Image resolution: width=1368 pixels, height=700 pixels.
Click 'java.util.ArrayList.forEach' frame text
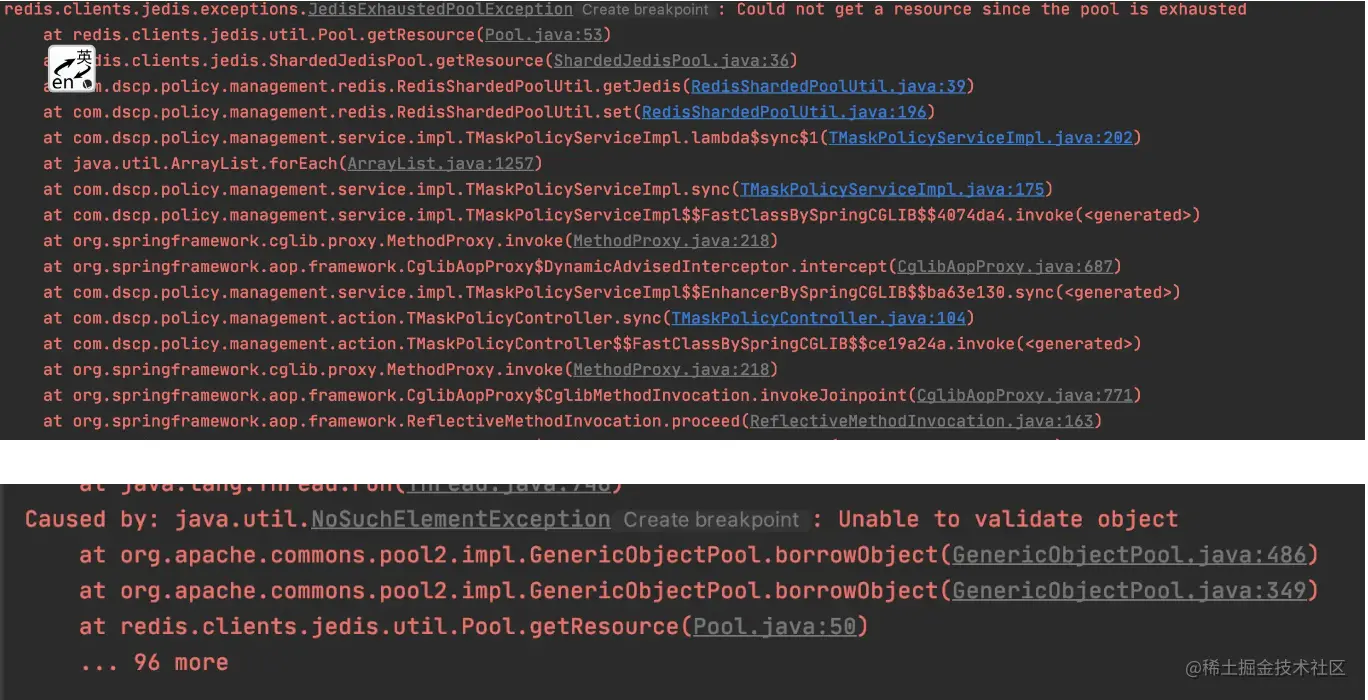click(x=205, y=163)
